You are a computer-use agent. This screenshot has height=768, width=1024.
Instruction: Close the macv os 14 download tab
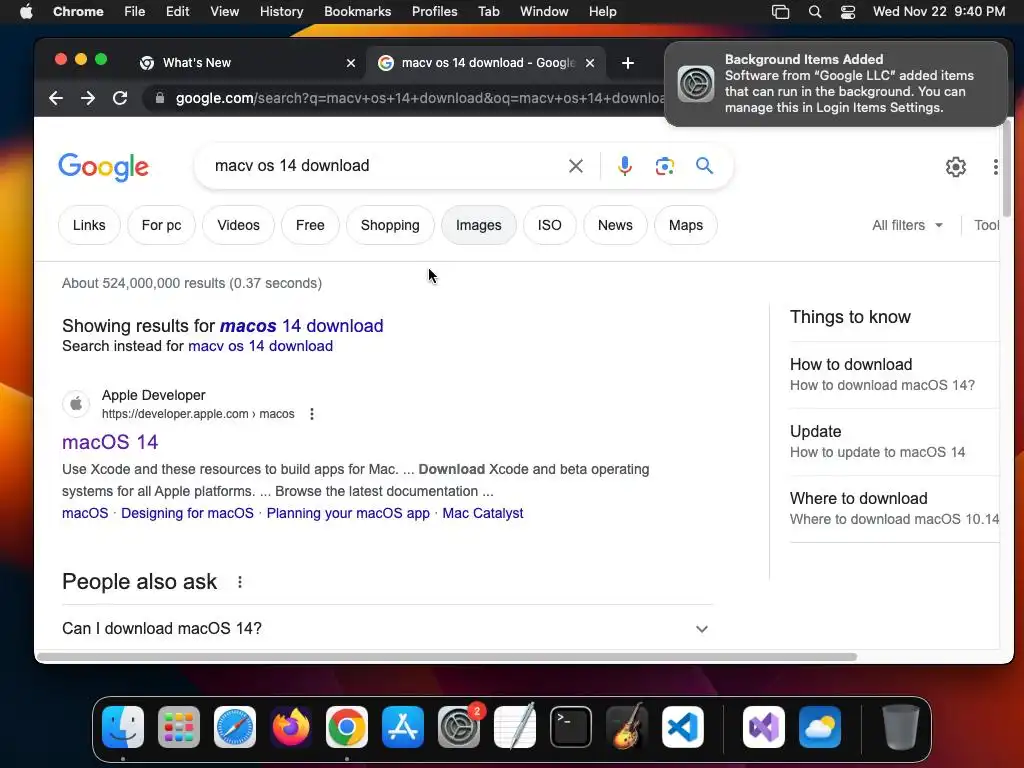coord(590,63)
